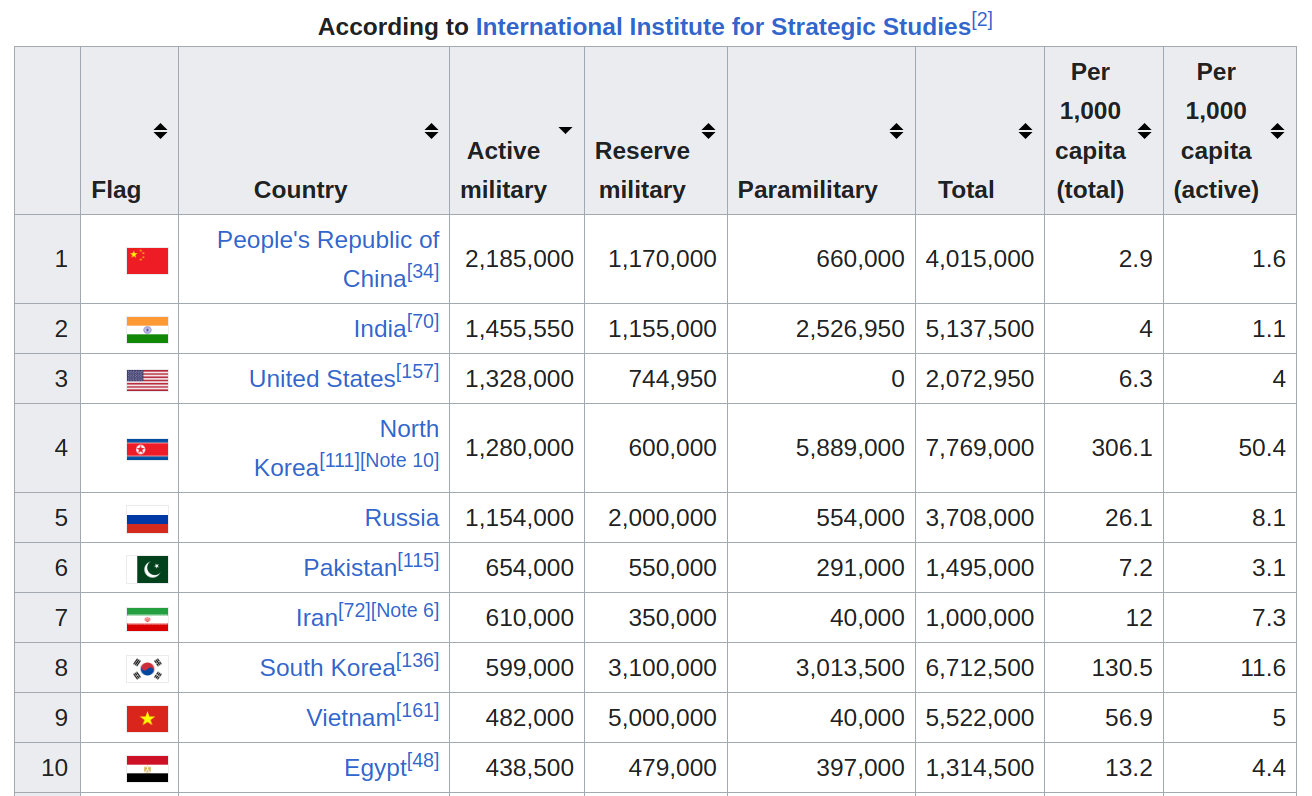Select China's active military value 2,185,000
The height and width of the screenshot is (796, 1312).
pyautogui.click(x=520, y=259)
